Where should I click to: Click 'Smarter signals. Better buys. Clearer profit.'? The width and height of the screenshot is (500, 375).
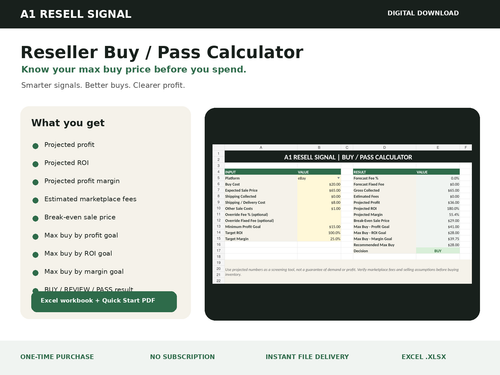(103, 85)
